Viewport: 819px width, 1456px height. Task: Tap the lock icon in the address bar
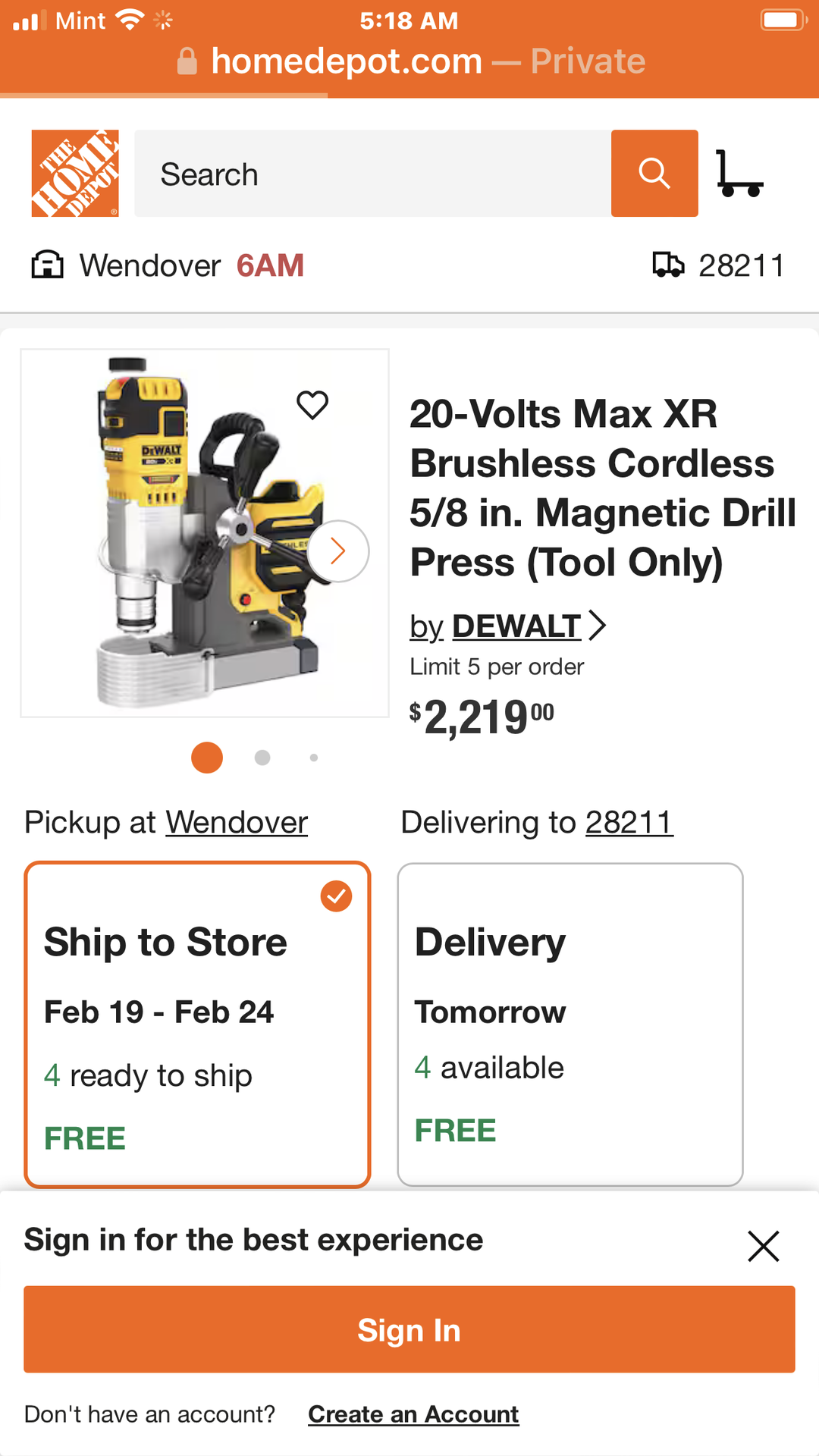pos(187,61)
